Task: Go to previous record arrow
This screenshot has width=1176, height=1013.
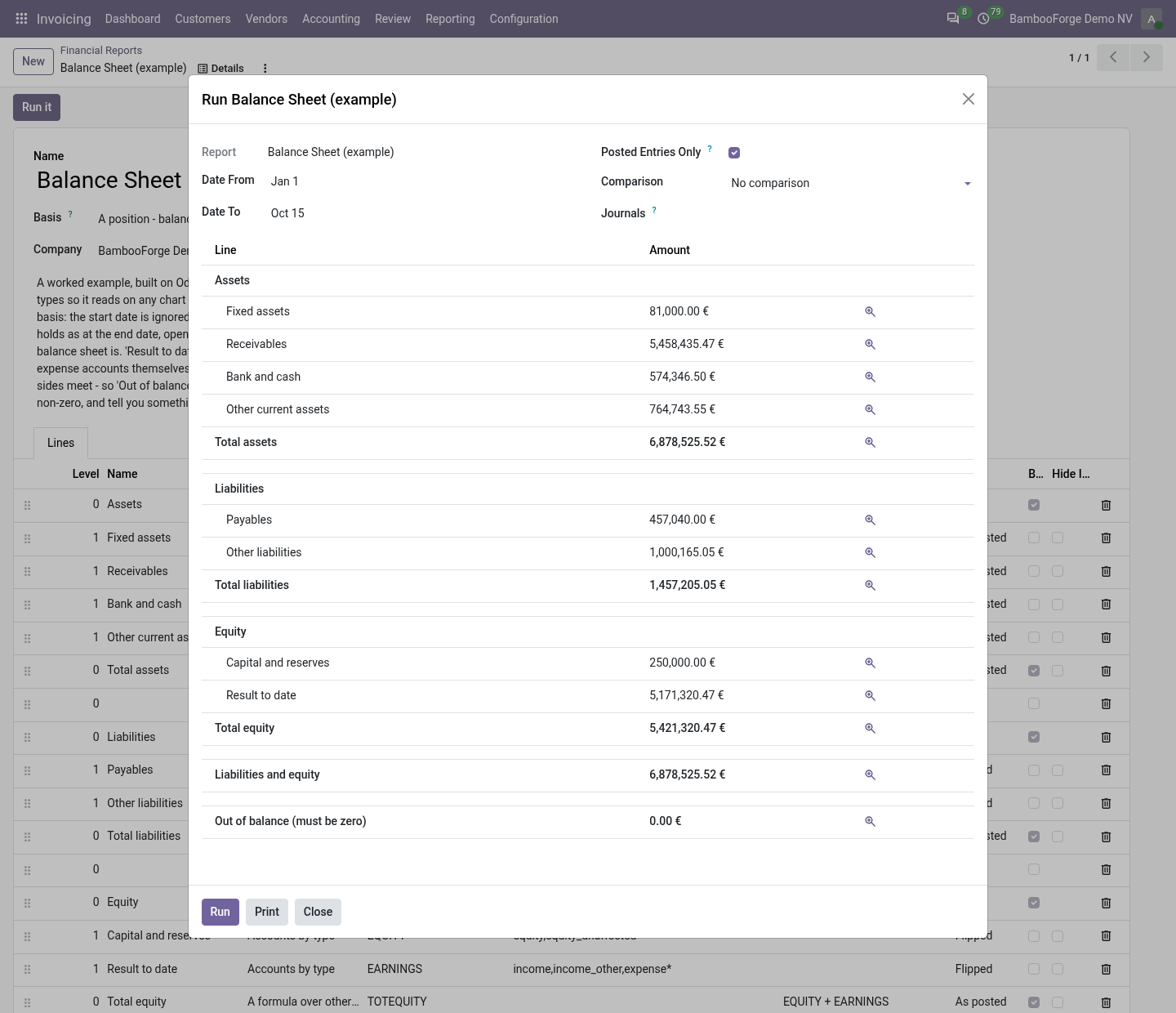Action: tap(1113, 57)
